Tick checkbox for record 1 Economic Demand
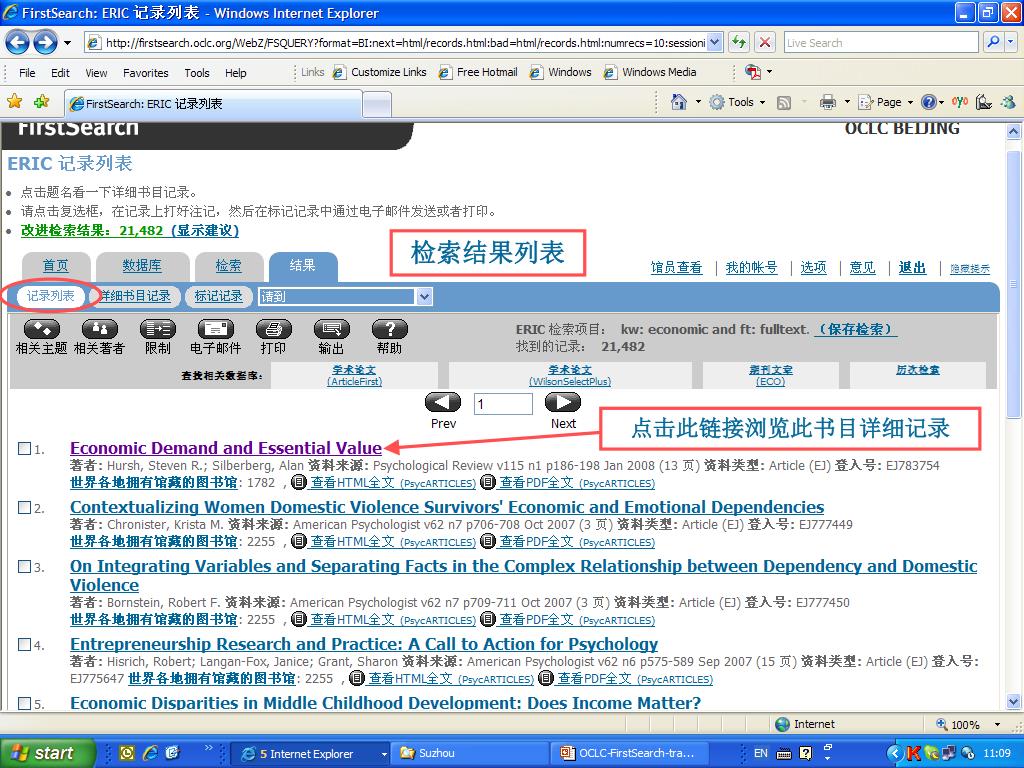The height and width of the screenshot is (768, 1024). (x=24, y=449)
